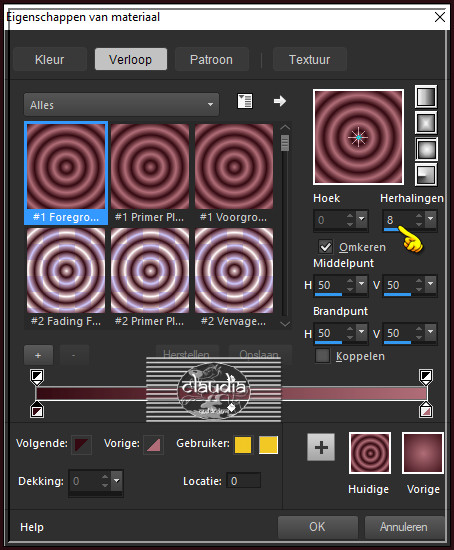
Task: Switch to the Patroon tab
Action: tap(211, 59)
